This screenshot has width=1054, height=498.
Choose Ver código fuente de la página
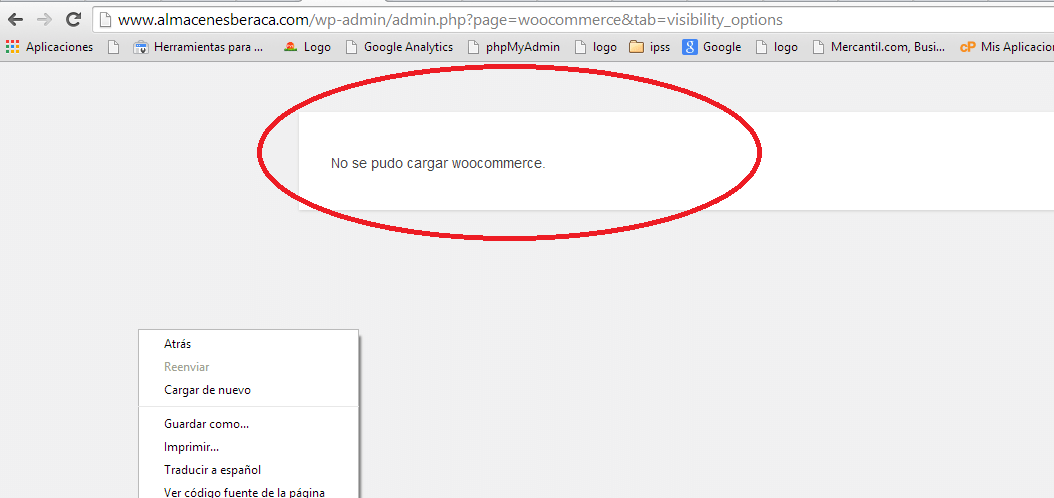[x=248, y=492]
